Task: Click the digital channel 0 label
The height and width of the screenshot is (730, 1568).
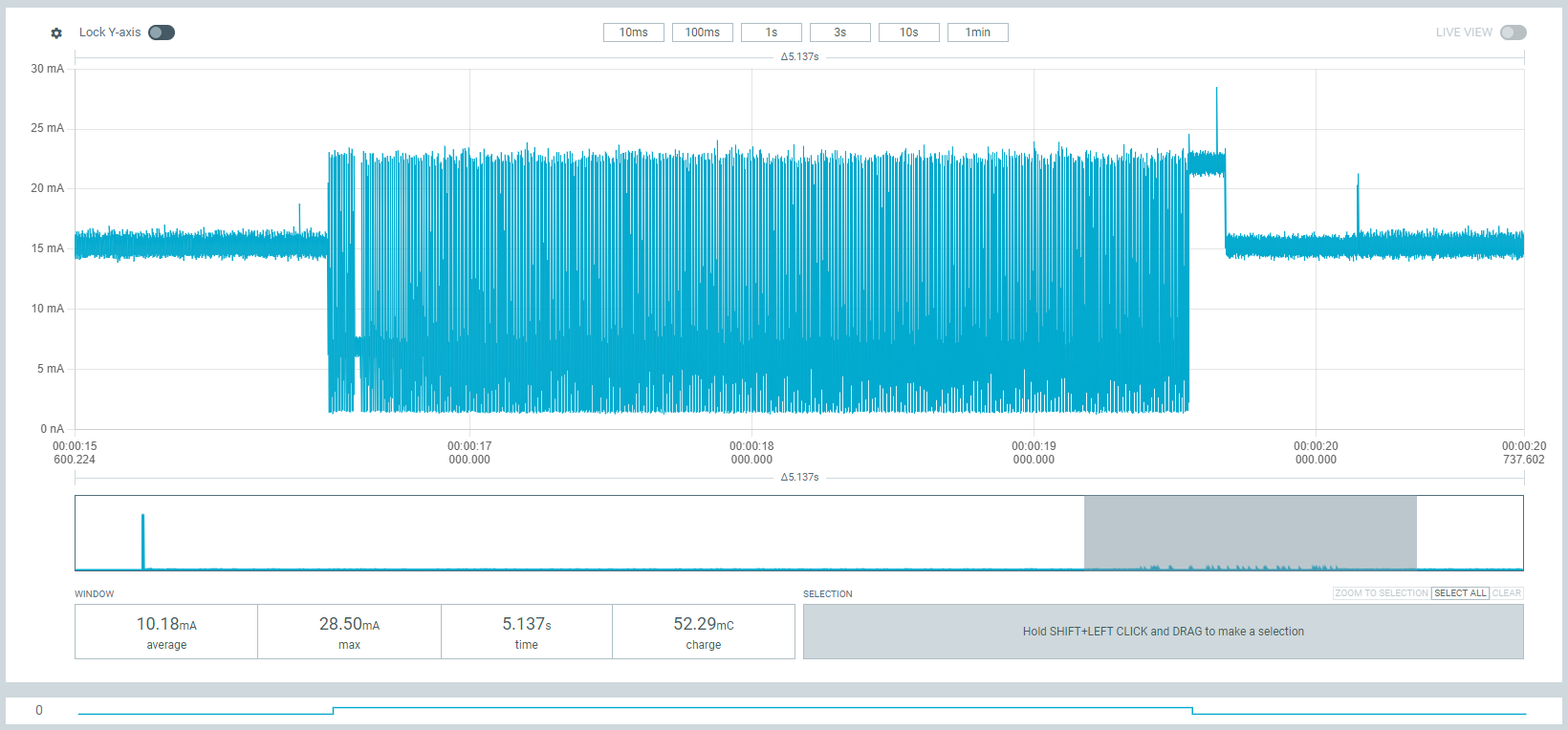Action: click(39, 710)
